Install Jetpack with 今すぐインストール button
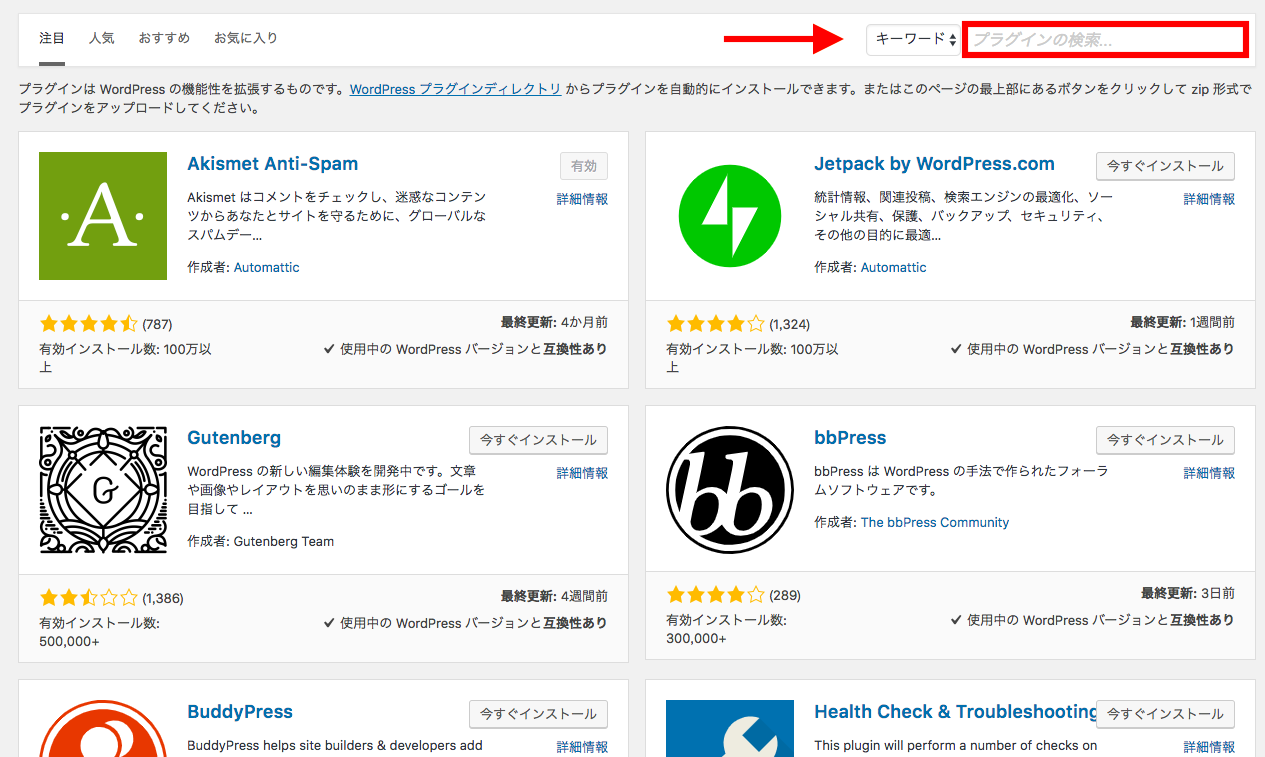 click(x=1165, y=166)
